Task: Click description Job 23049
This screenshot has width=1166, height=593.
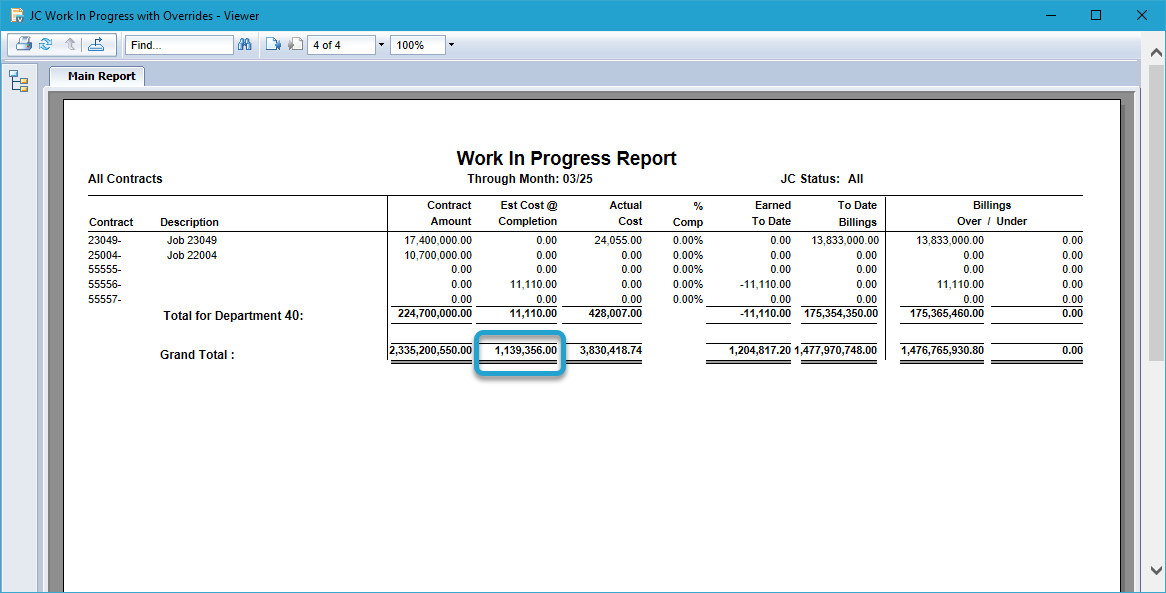Action: pos(192,240)
